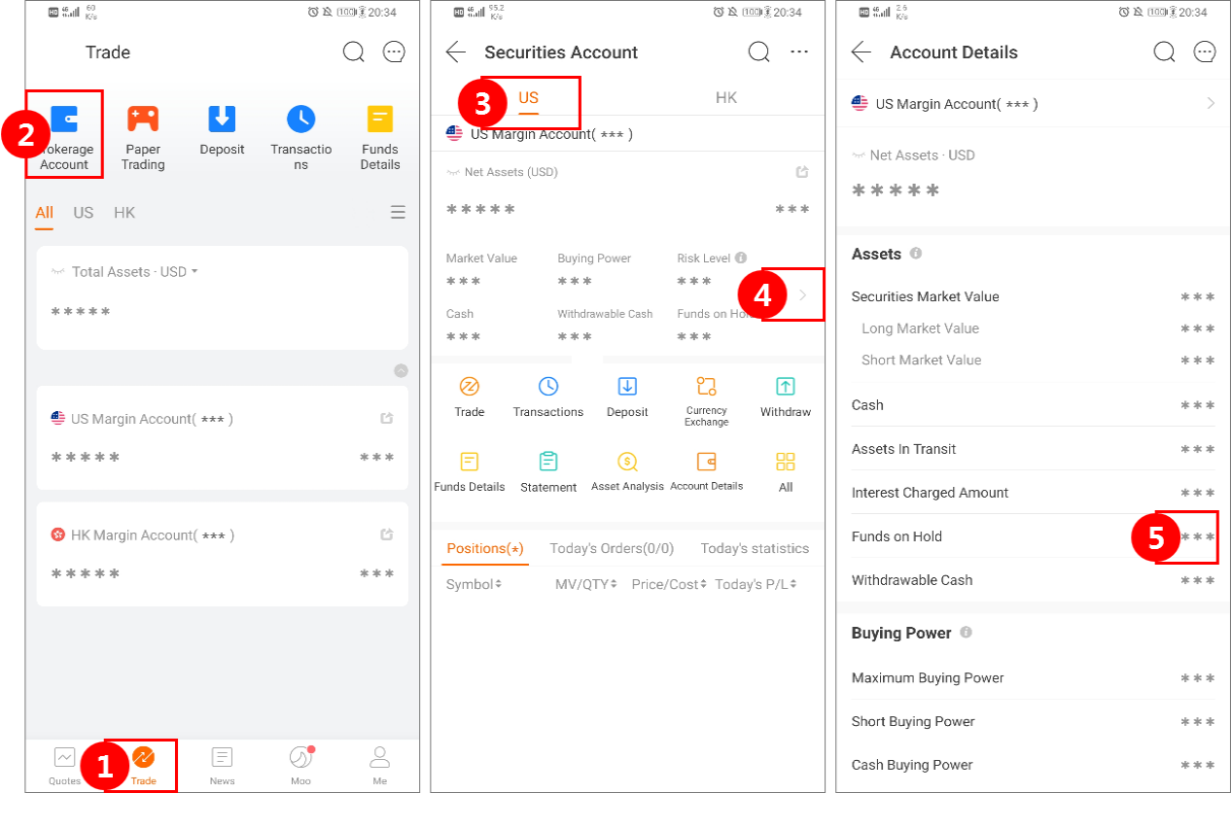Click the info icon beside Risk Level
Screen dimensions: 1231x824
741,258
